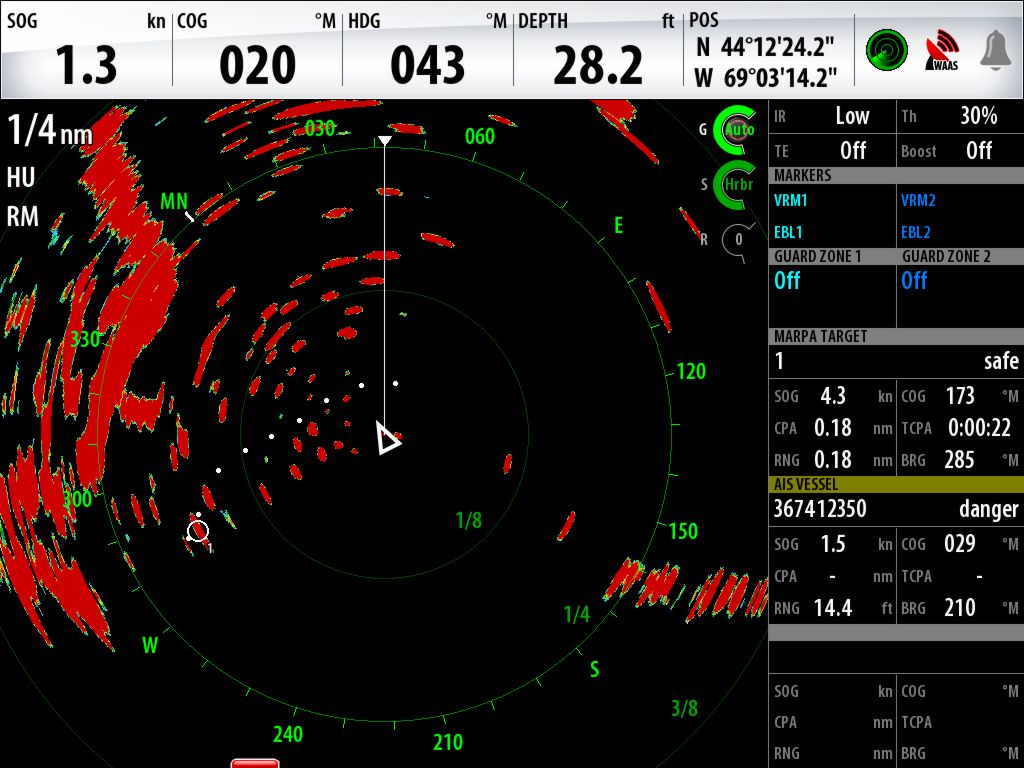Tap the COG 020 data field
The width and height of the screenshot is (1024, 768).
(x=257, y=50)
